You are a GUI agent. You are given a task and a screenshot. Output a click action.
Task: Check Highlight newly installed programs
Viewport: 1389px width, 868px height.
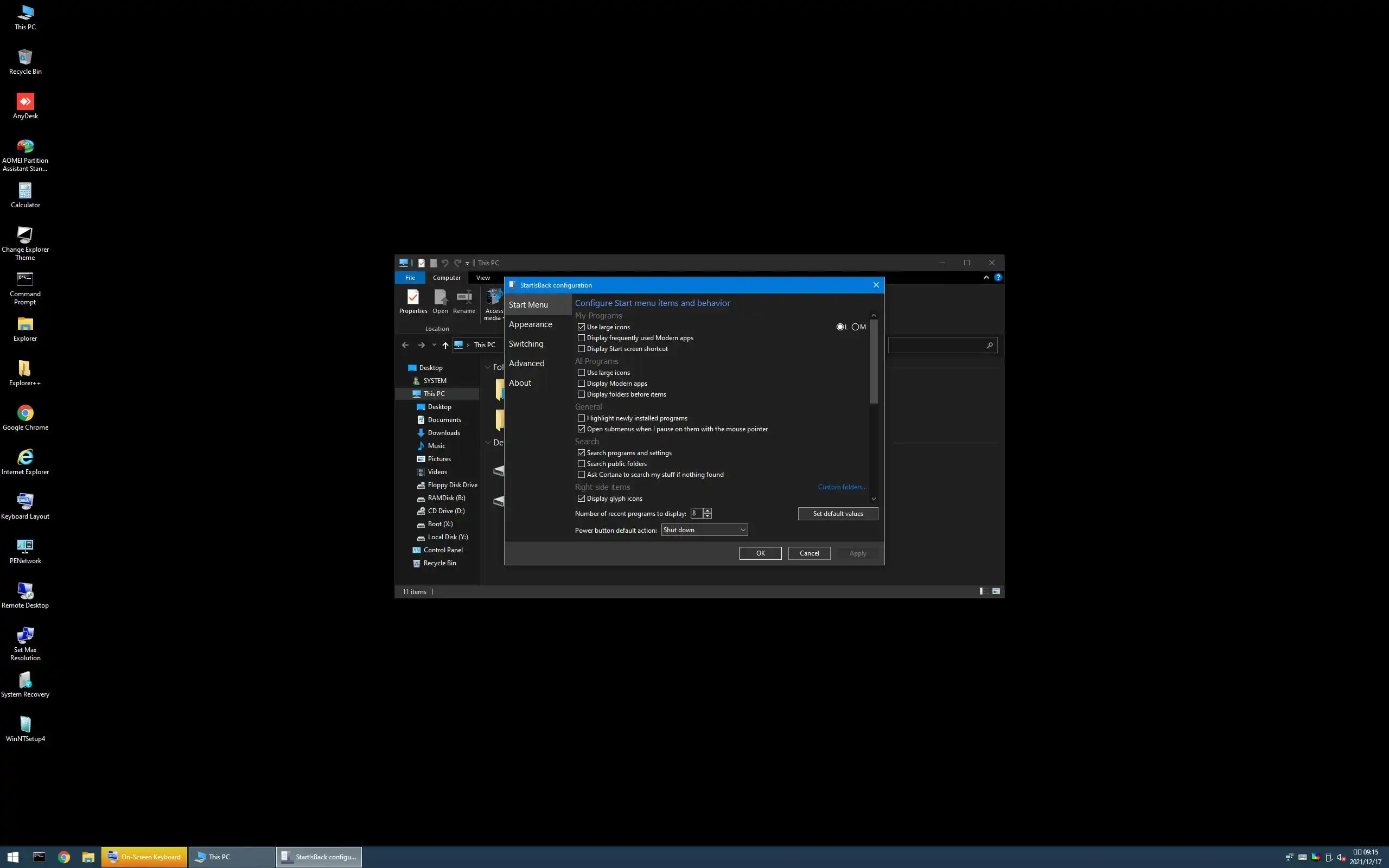[582, 418]
